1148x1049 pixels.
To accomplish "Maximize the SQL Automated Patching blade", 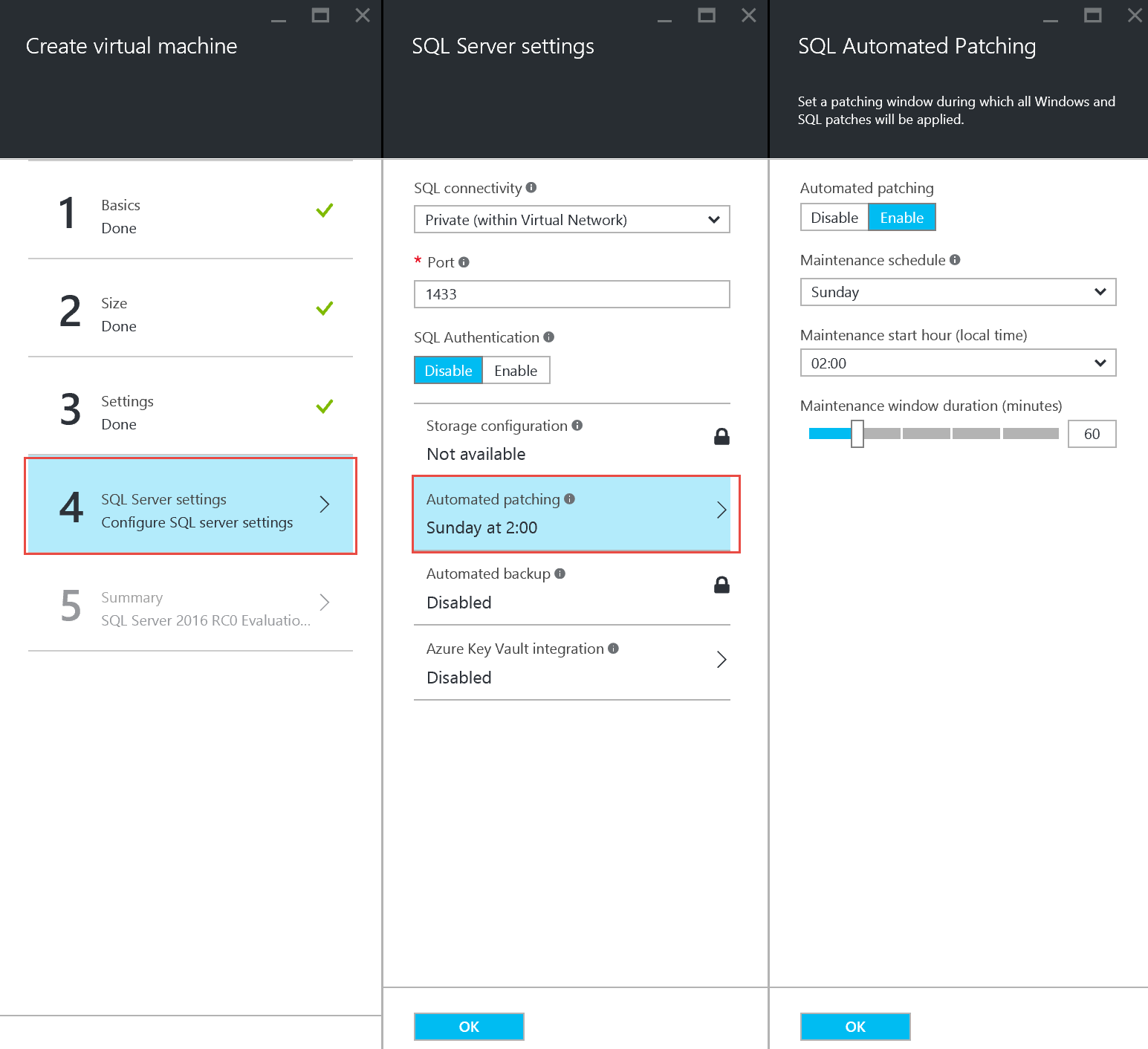I will pyautogui.click(x=1092, y=15).
